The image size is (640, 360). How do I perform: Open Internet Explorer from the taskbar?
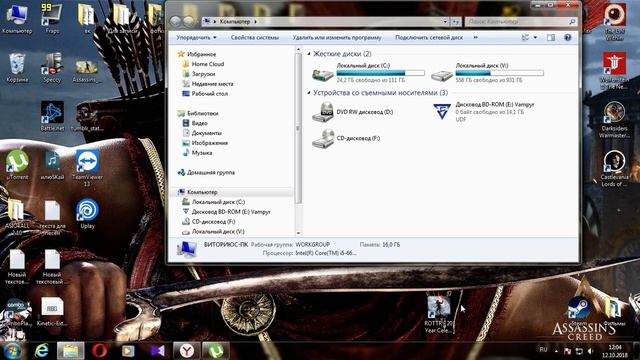click(x=41, y=351)
